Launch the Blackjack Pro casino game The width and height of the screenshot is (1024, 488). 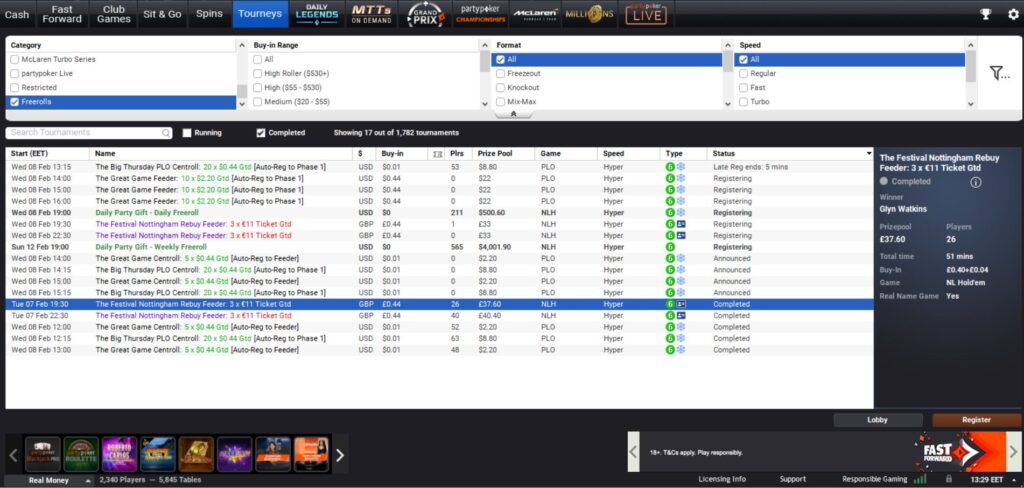point(42,455)
